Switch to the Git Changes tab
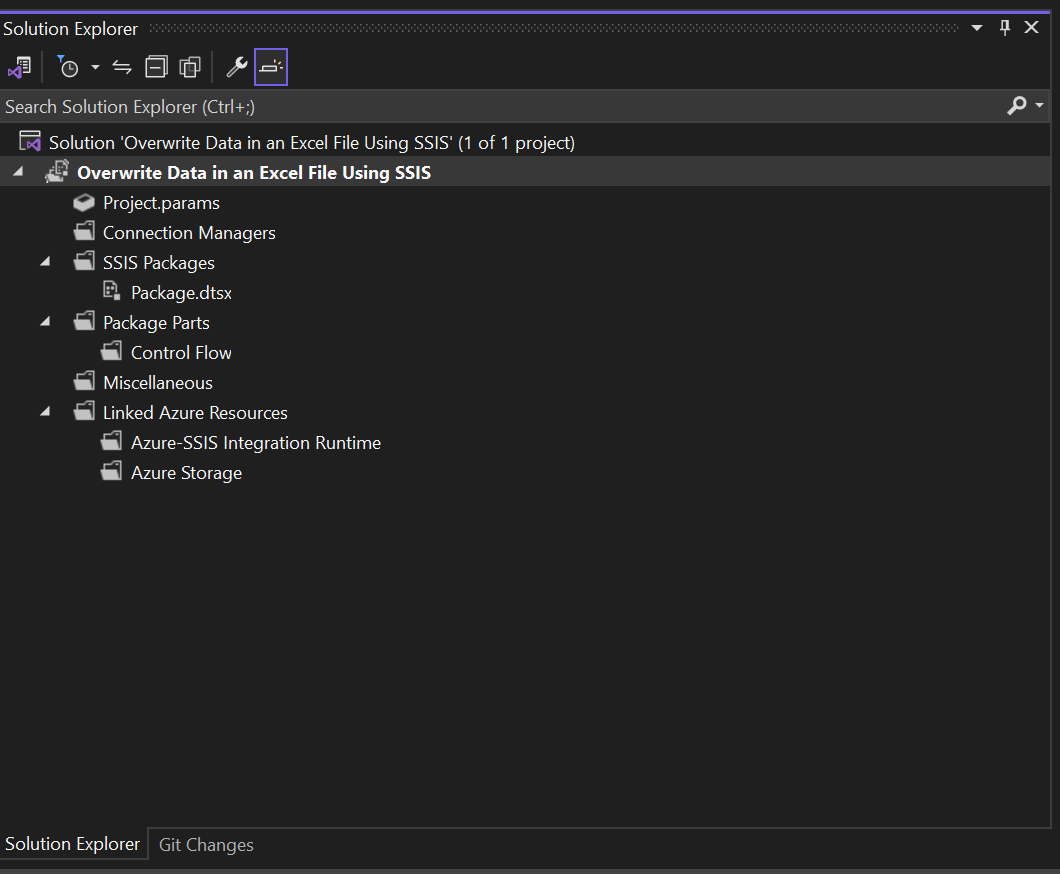Viewport: 1060px width, 874px height. pos(206,844)
